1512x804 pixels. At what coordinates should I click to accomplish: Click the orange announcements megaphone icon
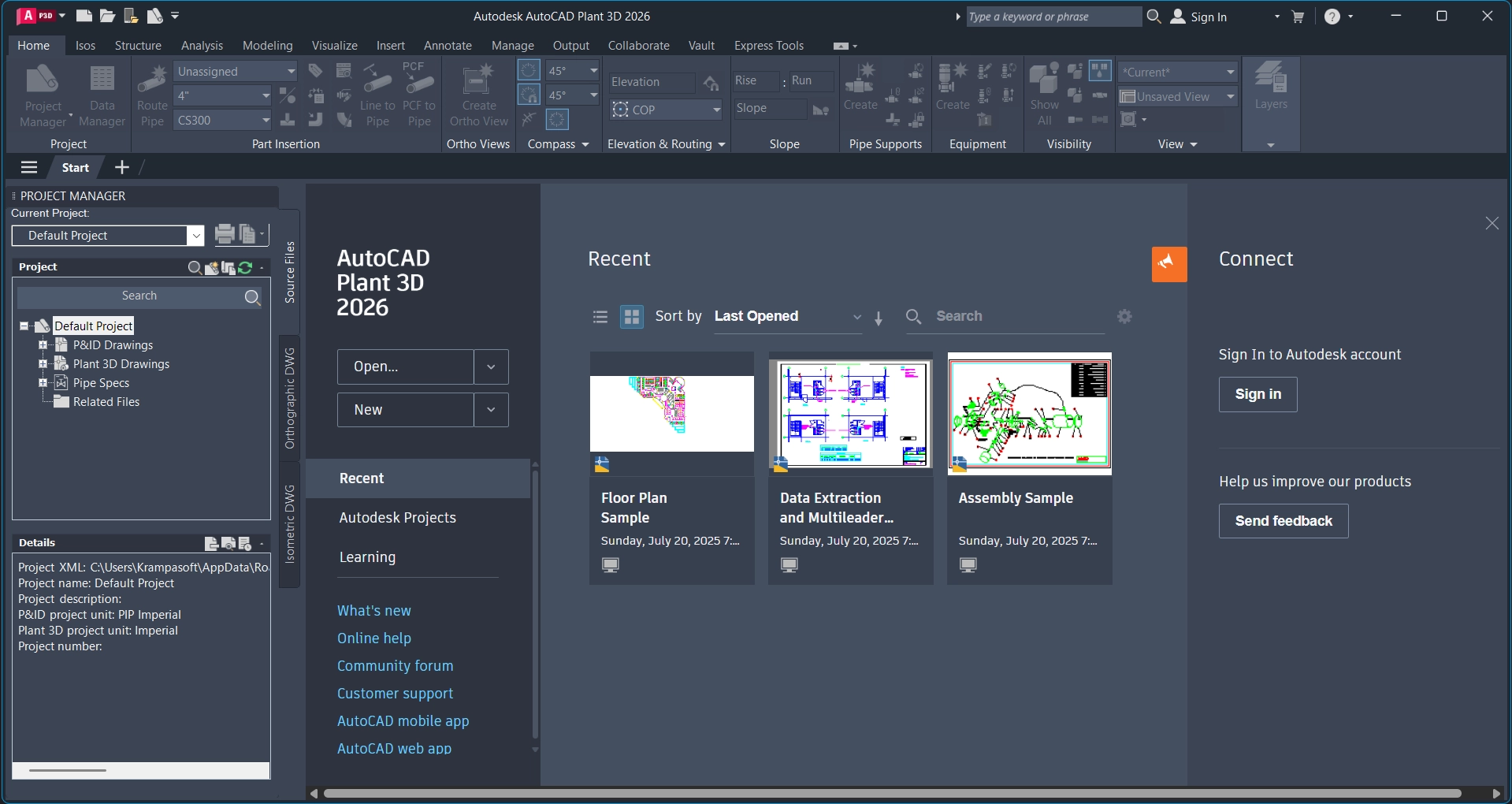1168,264
